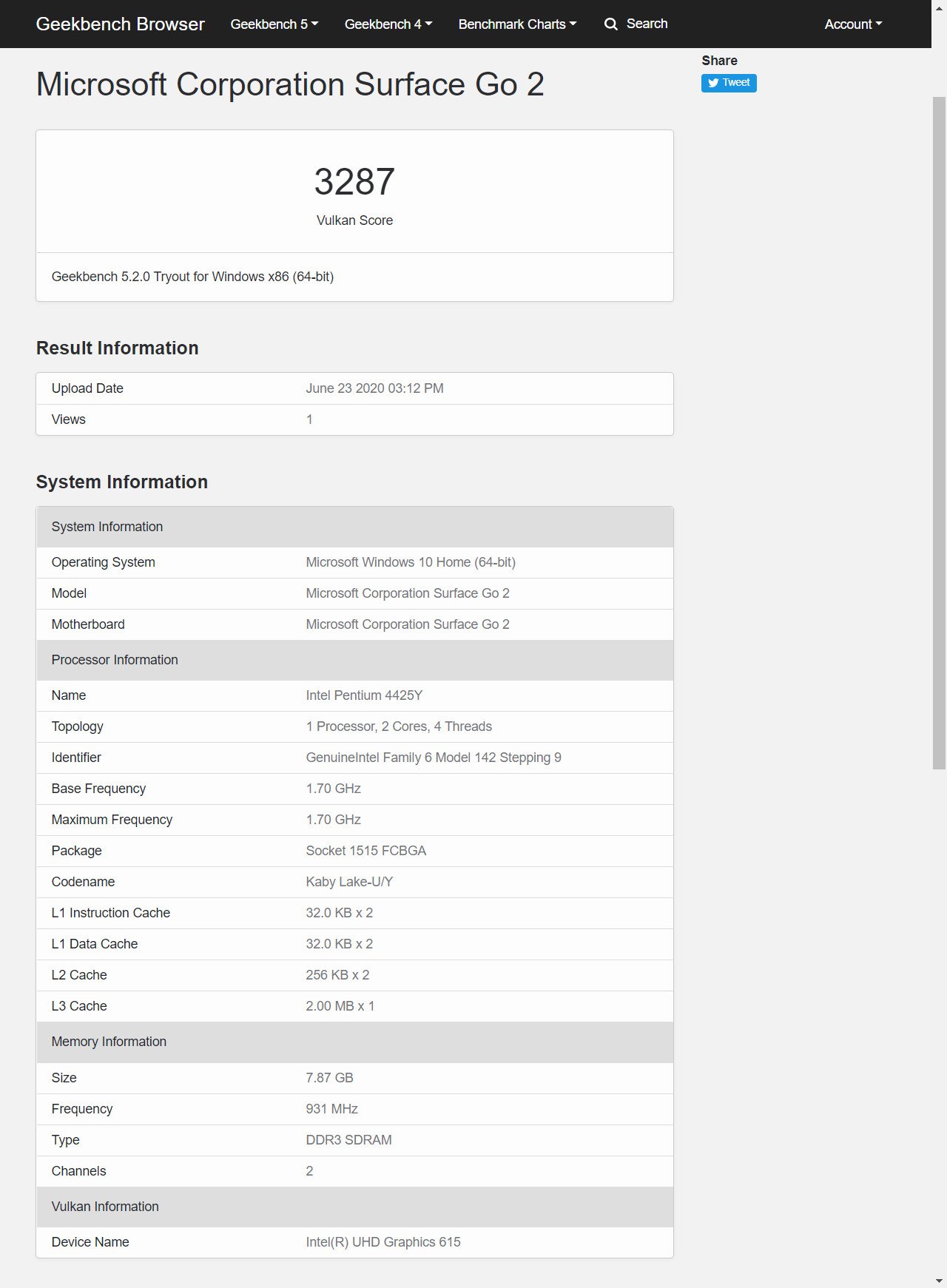Viewport: 947px width, 1288px height.
Task: Click the DDR3 SDRAM type value
Action: pyautogui.click(x=348, y=1140)
